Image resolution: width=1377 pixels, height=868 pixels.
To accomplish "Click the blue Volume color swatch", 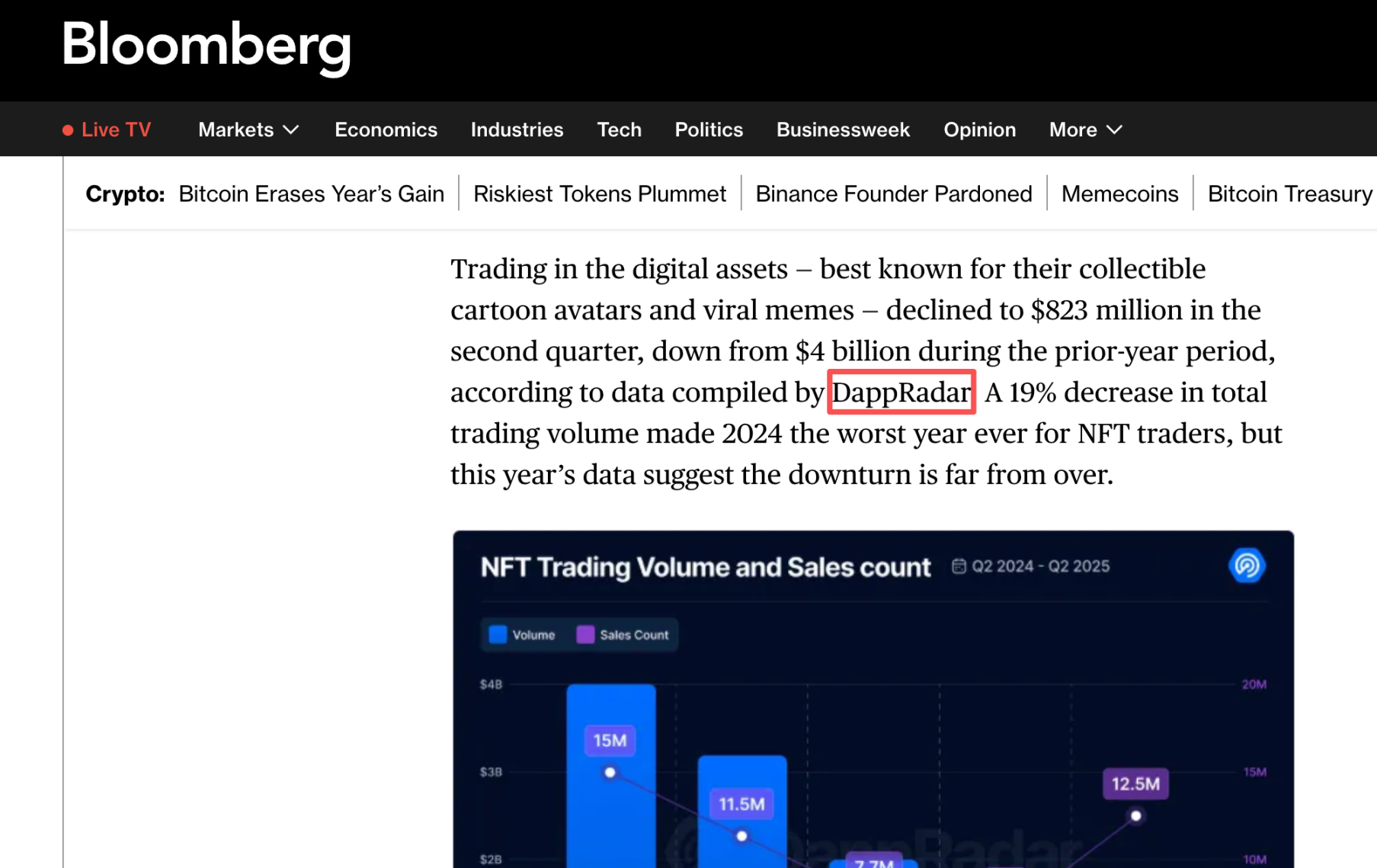I will (498, 634).
